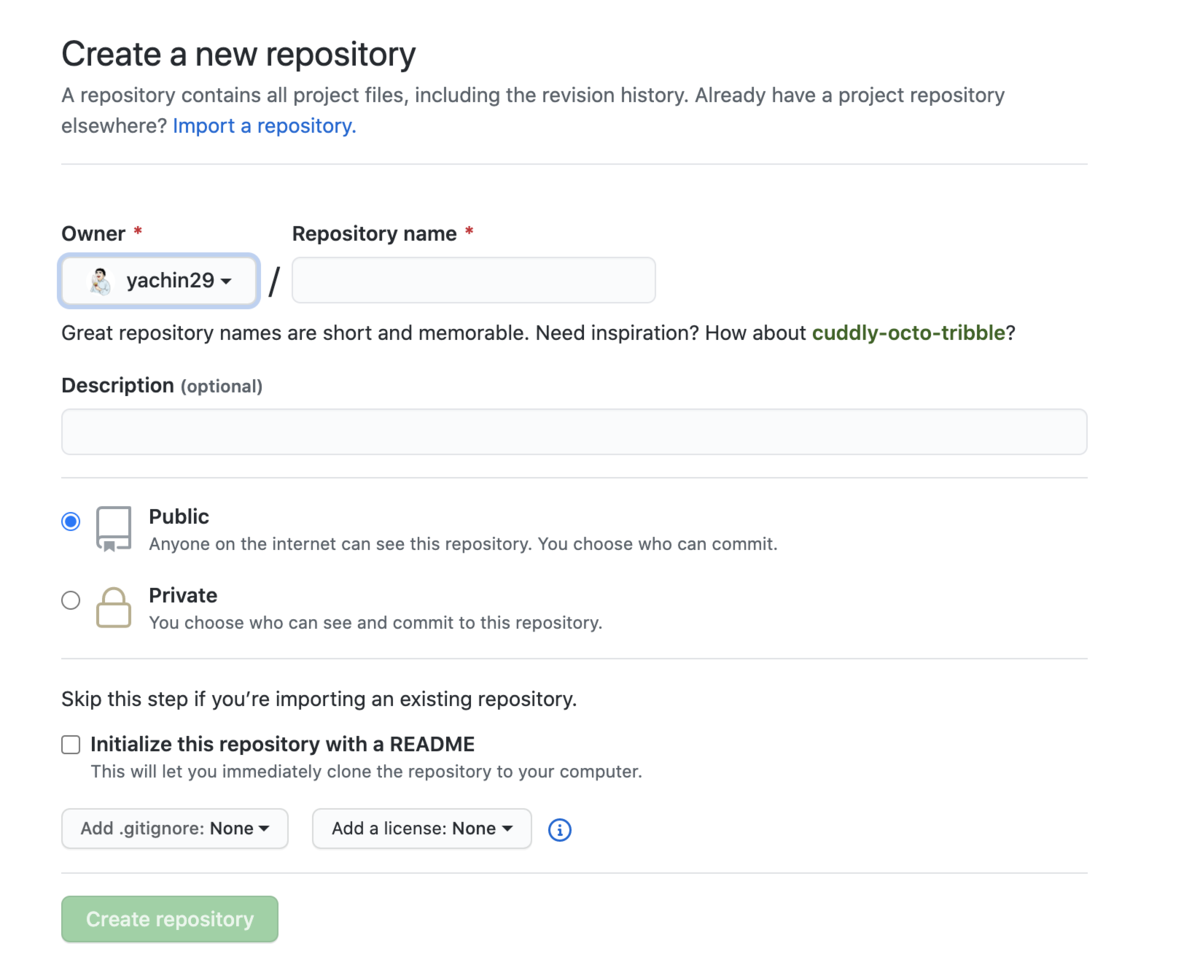Focus the Repository name text field
This screenshot has width=1200, height=973.
(473, 281)
